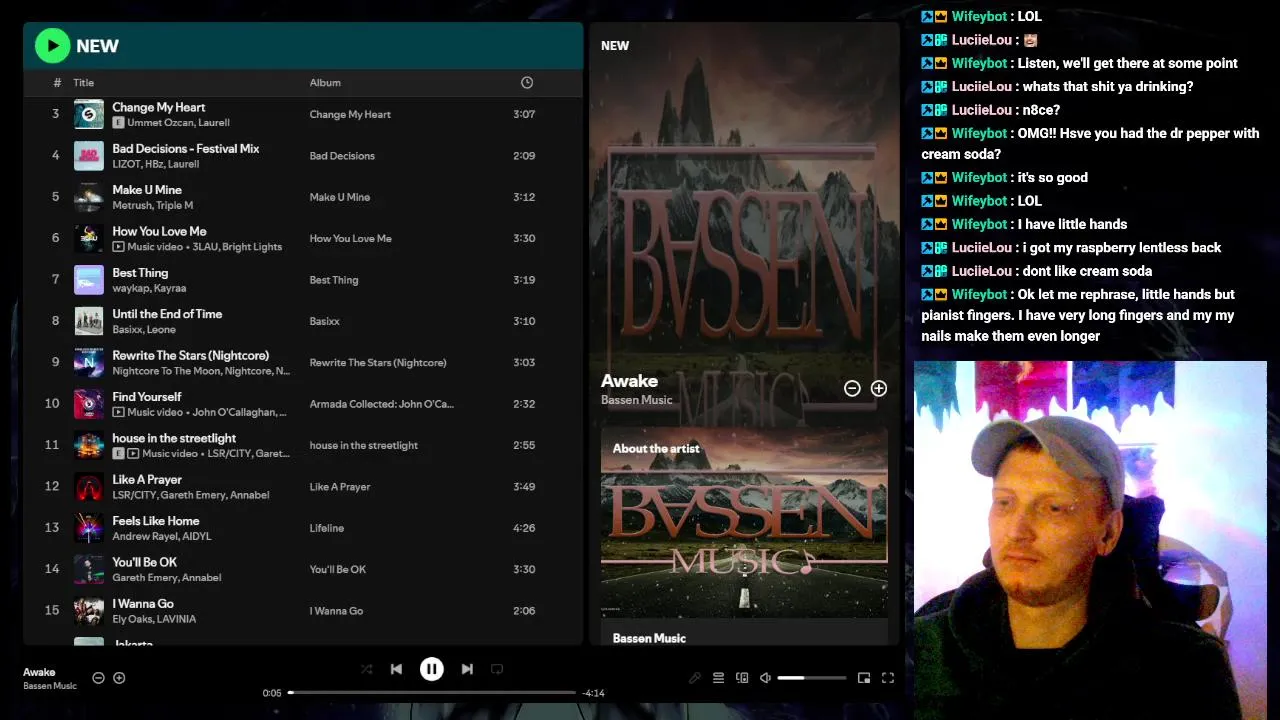Seek within the song progress bar
Screen dimensions: 1280x720
pos(432,692)
